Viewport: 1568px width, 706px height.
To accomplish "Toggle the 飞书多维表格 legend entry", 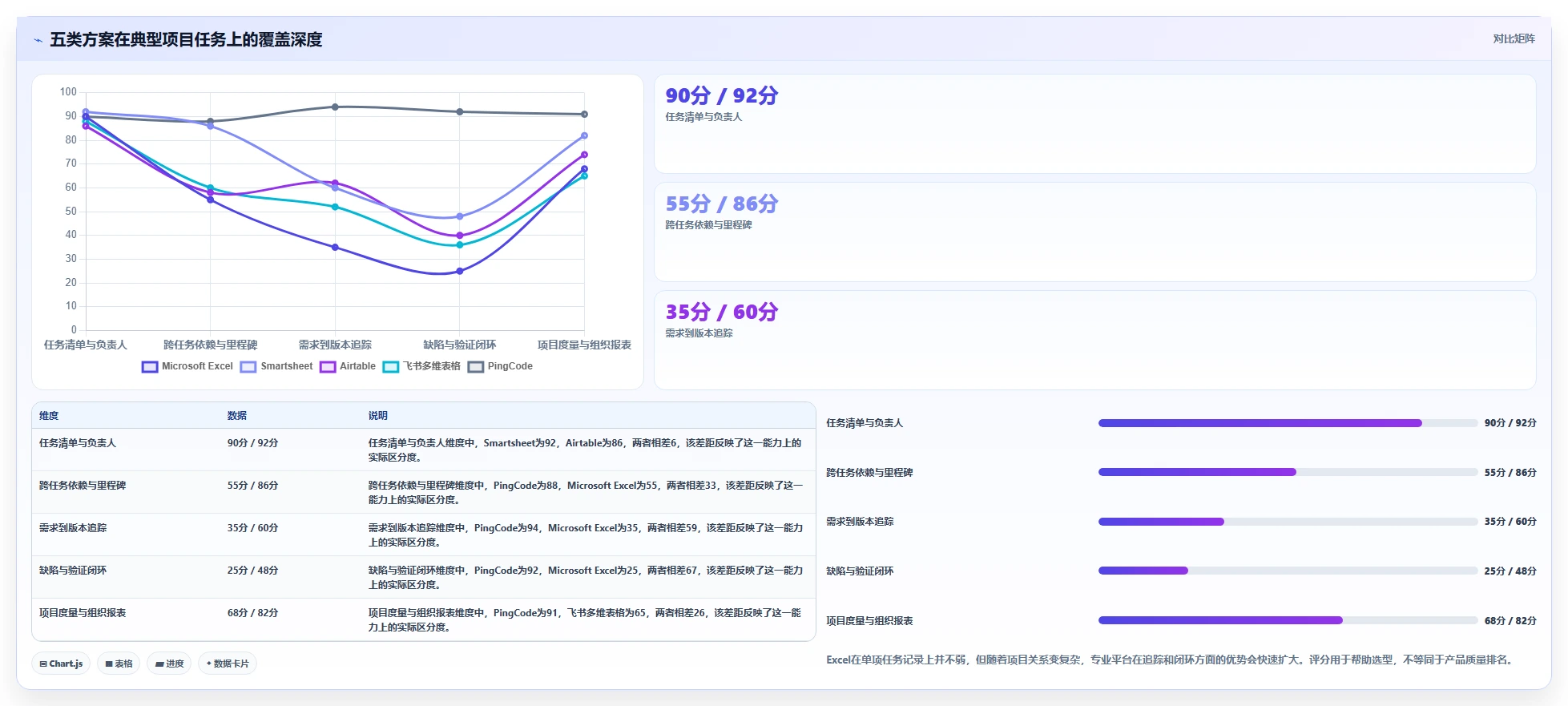I will click(x=421, y=366).
